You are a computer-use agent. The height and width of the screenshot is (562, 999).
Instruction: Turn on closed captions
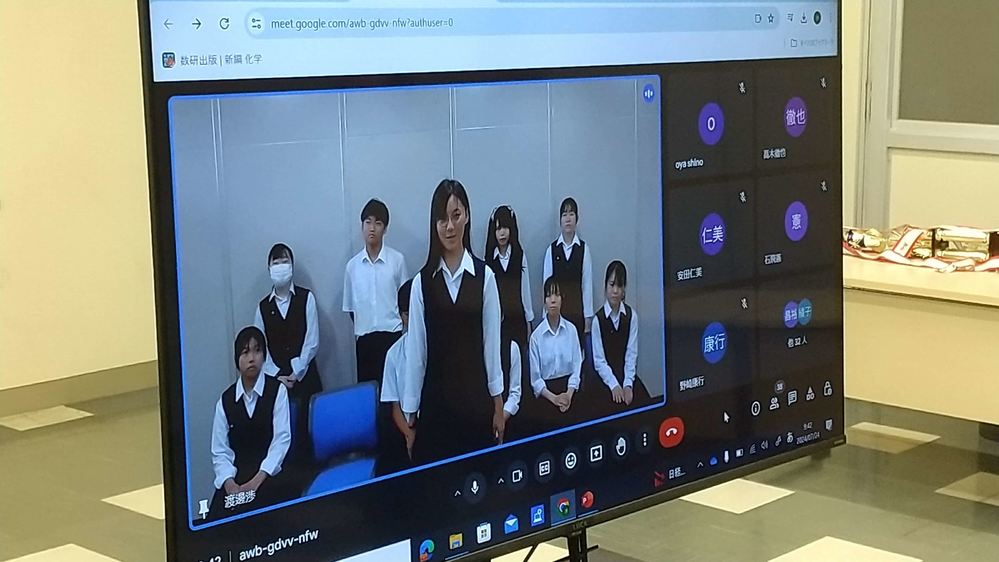[x=544, y=468]
